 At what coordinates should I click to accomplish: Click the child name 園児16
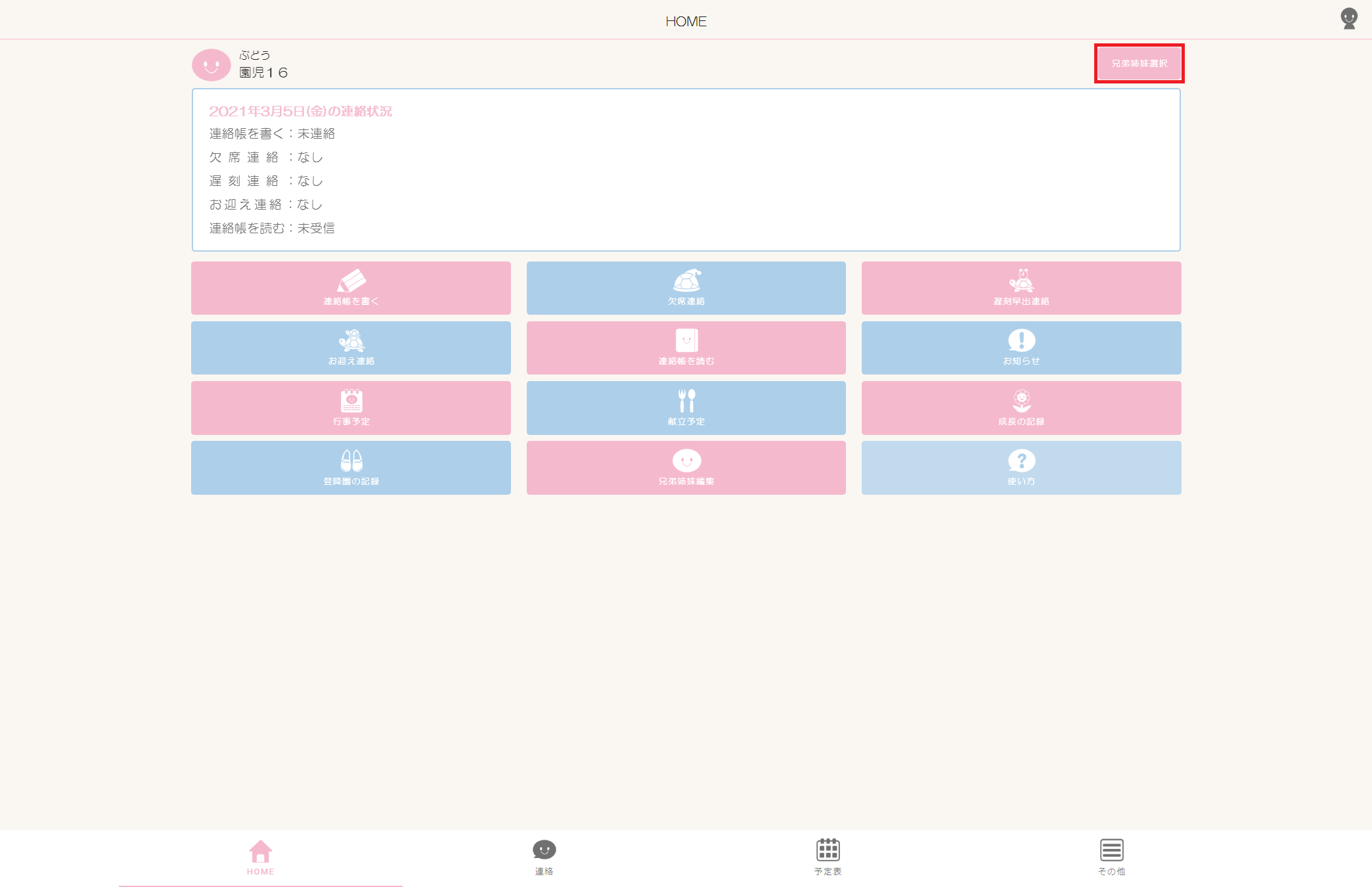[263, 72]
